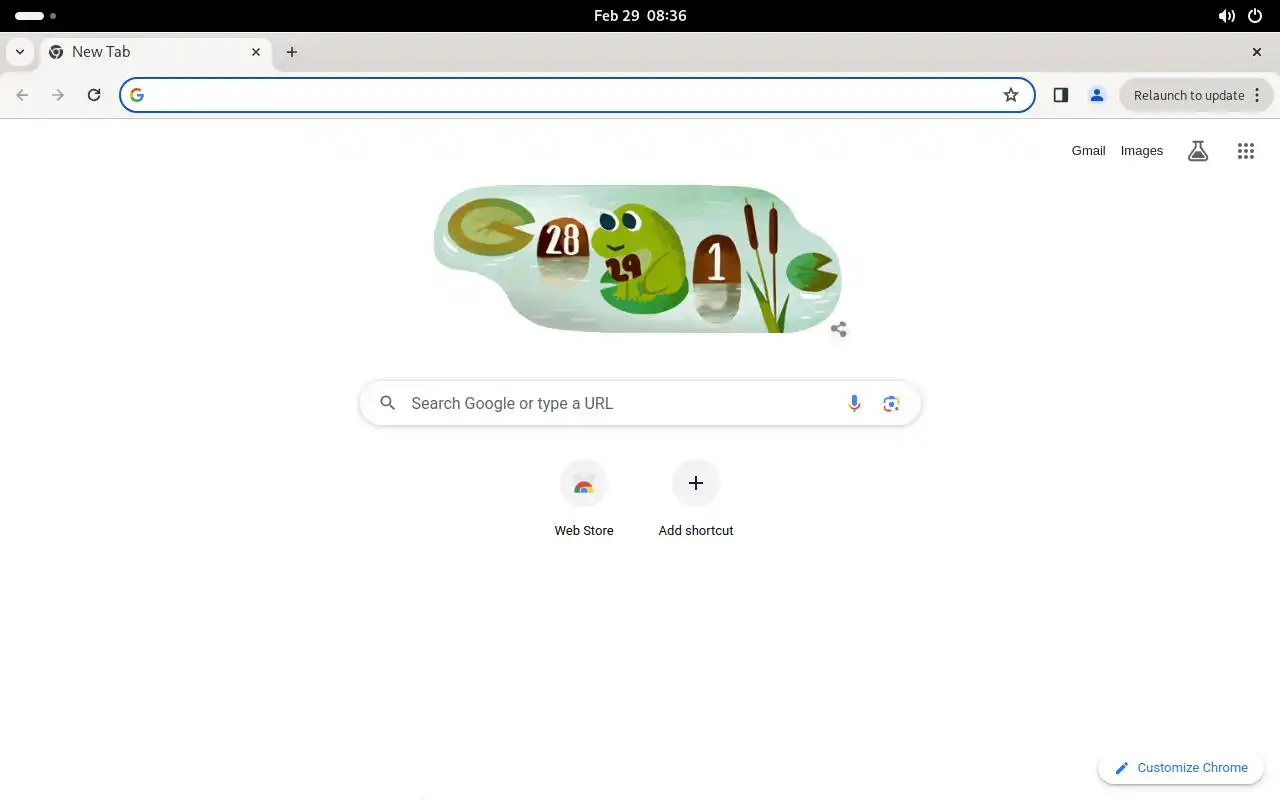The height and width of the screenshot is (800, 1280).
Task: Click Relaunch to update button
Action: [x=1189, y=95]
